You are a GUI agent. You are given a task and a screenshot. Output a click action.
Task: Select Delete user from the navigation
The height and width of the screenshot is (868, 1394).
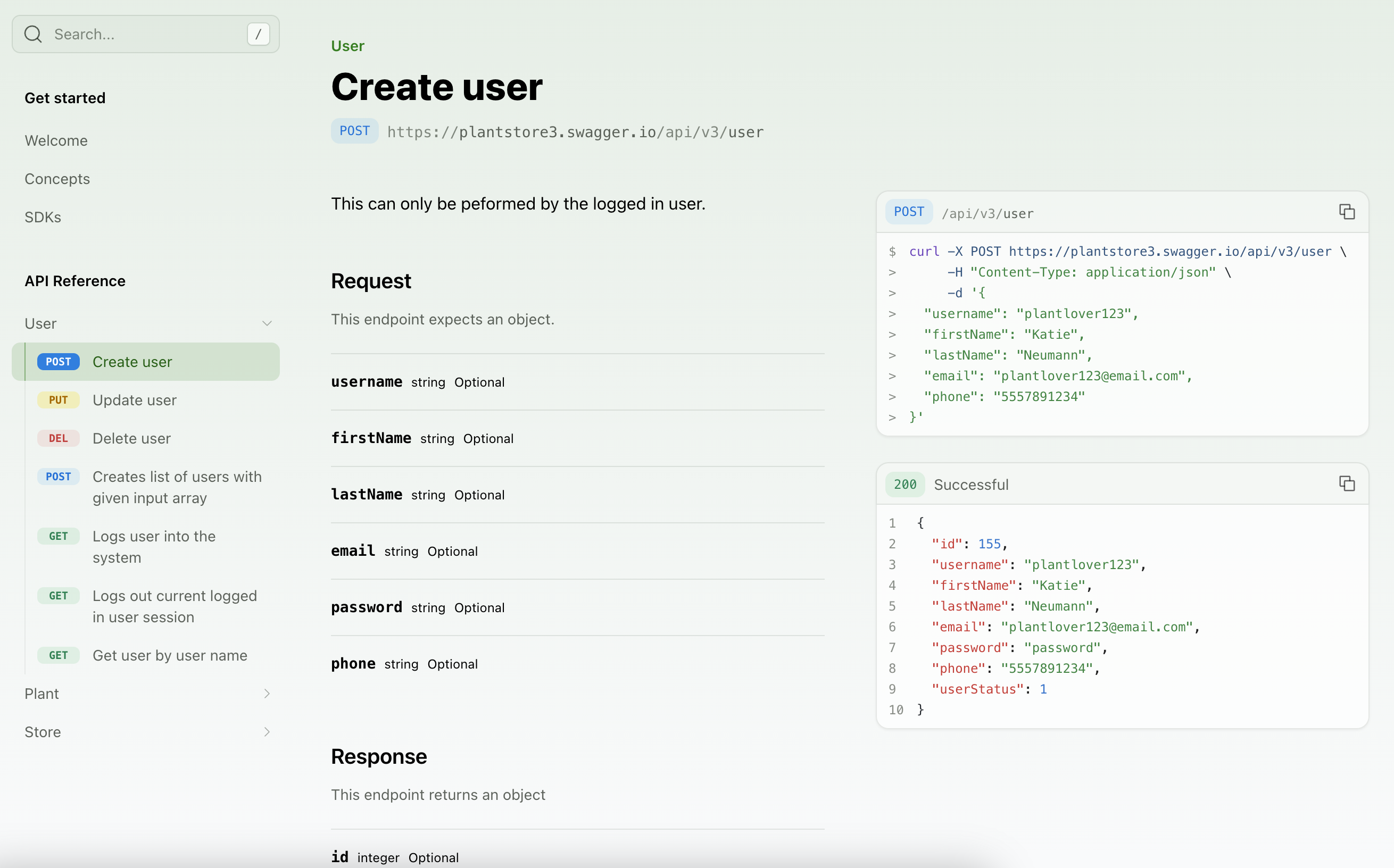[x=131, y=438]
